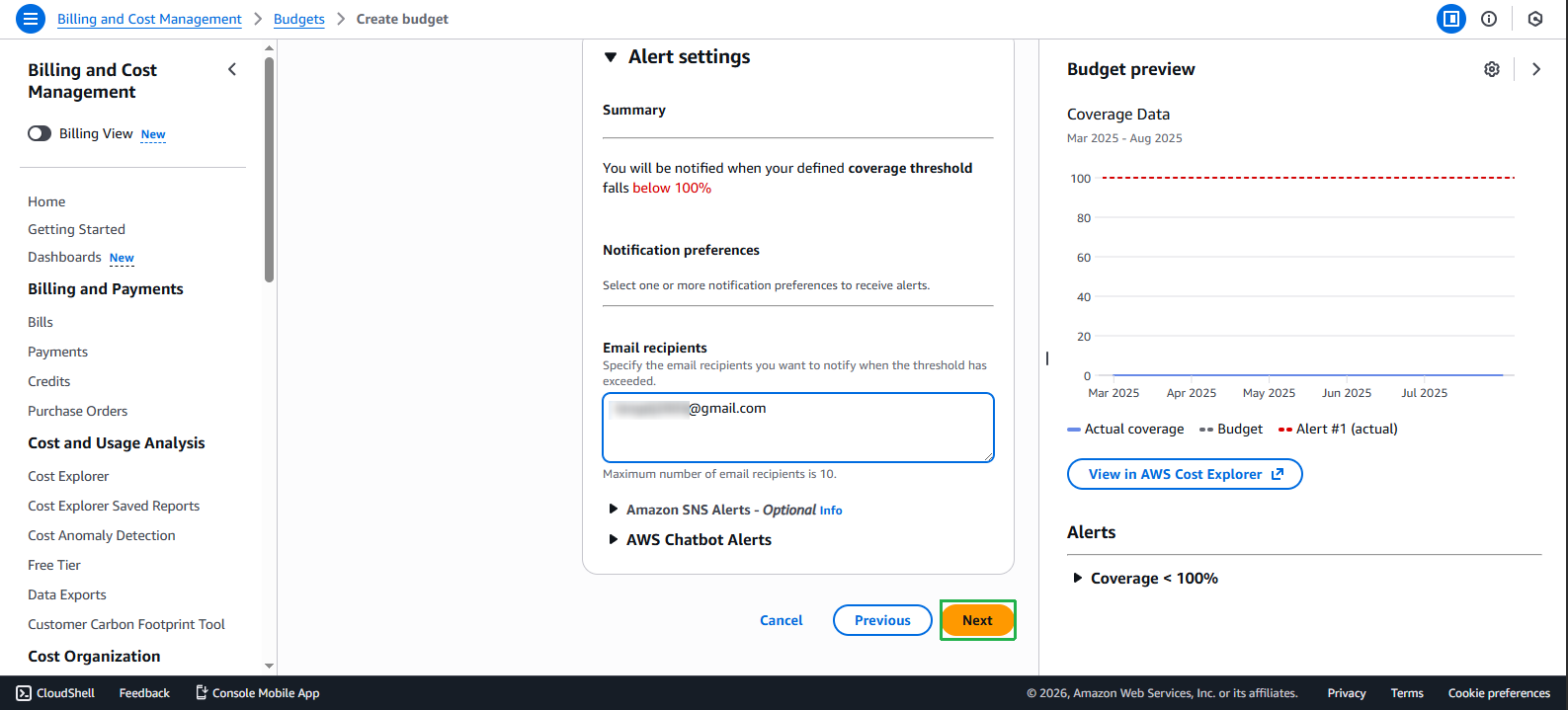Click Info link beside SNS Alerts
This screenshot has height=710, width=1568.
pyautogui.click(x=831, y=511)
